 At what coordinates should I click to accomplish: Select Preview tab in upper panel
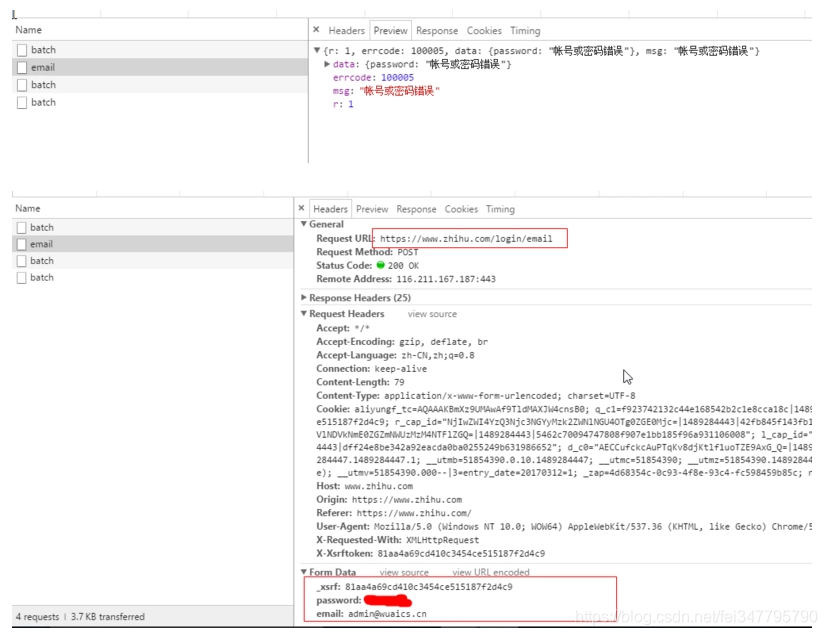390,31
